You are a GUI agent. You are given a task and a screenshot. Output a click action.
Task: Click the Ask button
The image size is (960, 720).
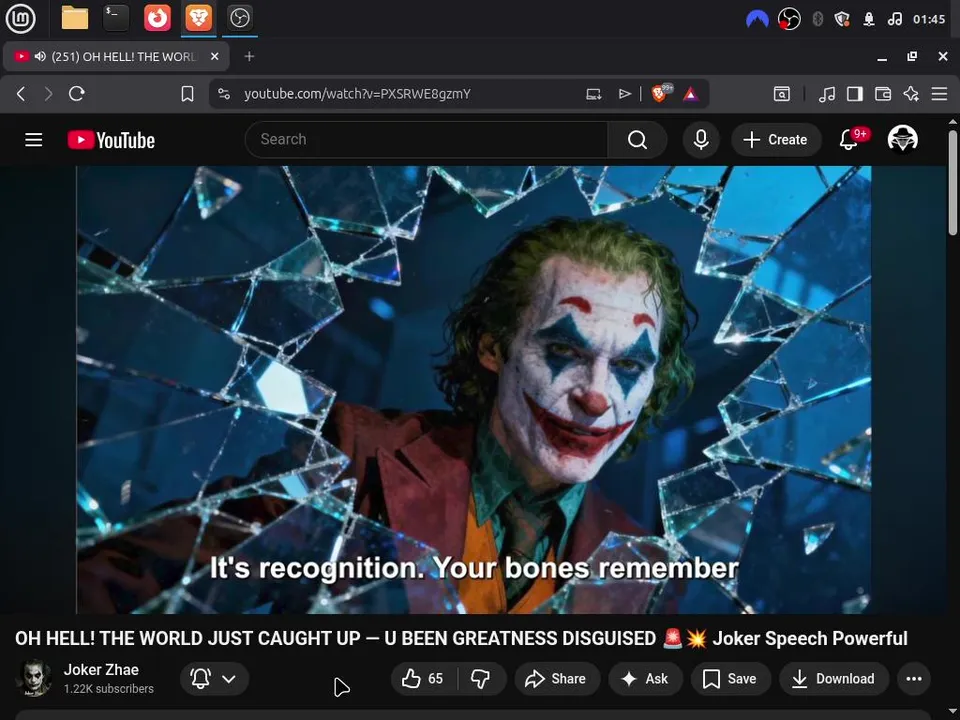[x=645, y=678]
